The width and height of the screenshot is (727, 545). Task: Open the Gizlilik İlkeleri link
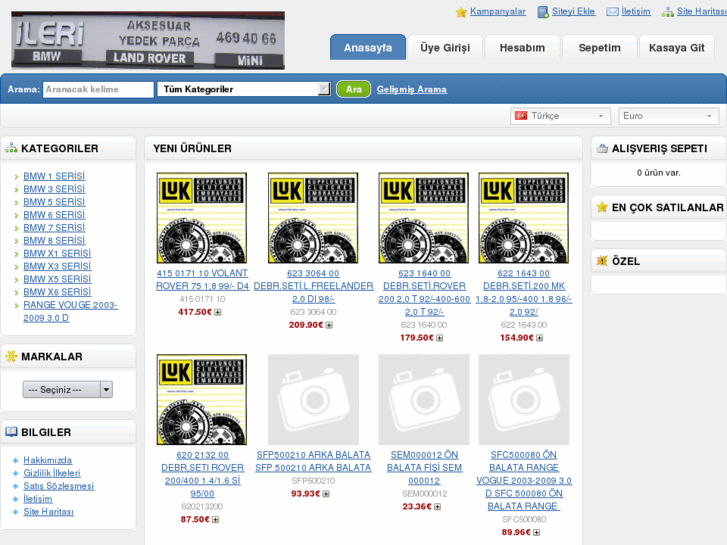coord(52,473)
